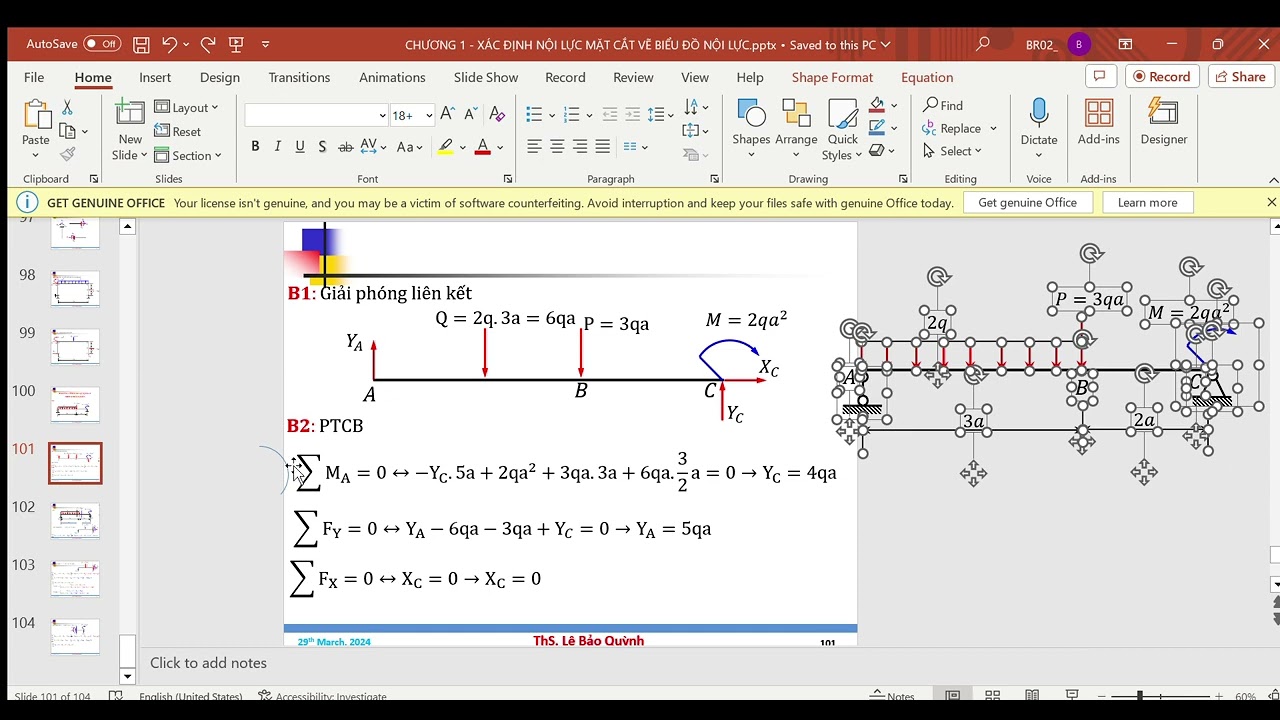Apply the yellow text highlight color
Screen dimensions: 1280x720
point(446,147)
